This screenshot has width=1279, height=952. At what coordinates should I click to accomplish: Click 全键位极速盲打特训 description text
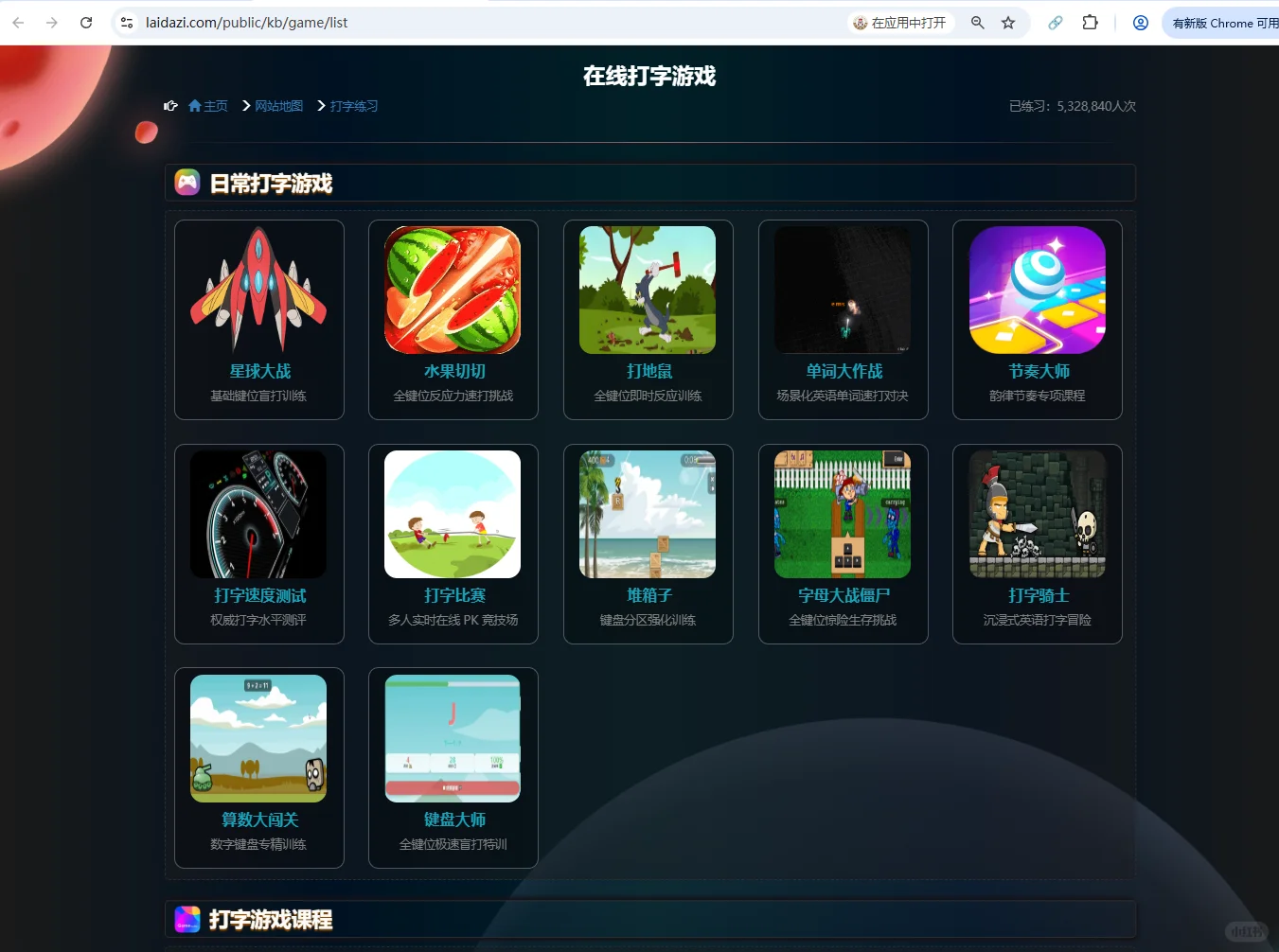click(453, 844)
